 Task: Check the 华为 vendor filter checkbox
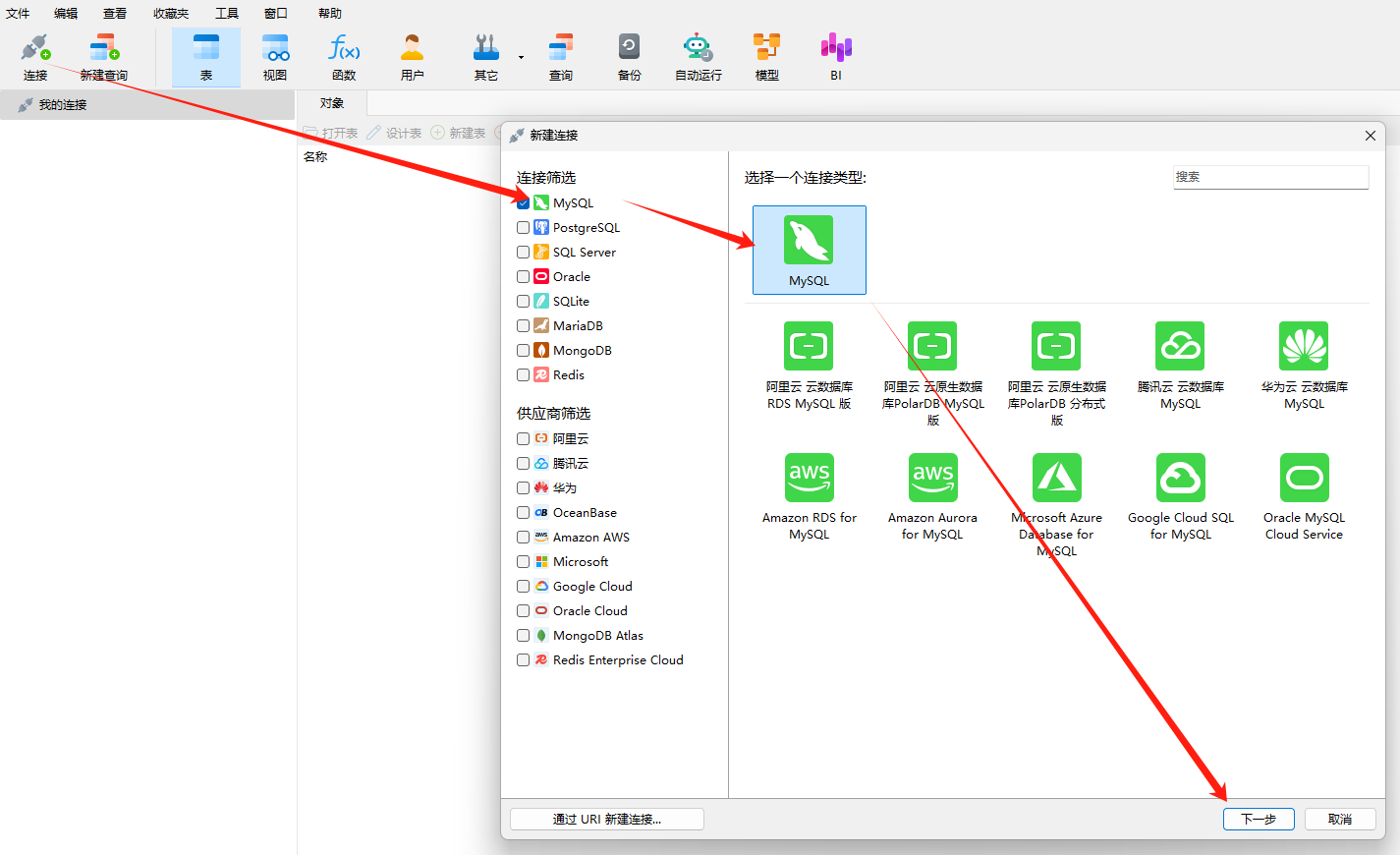524,488
